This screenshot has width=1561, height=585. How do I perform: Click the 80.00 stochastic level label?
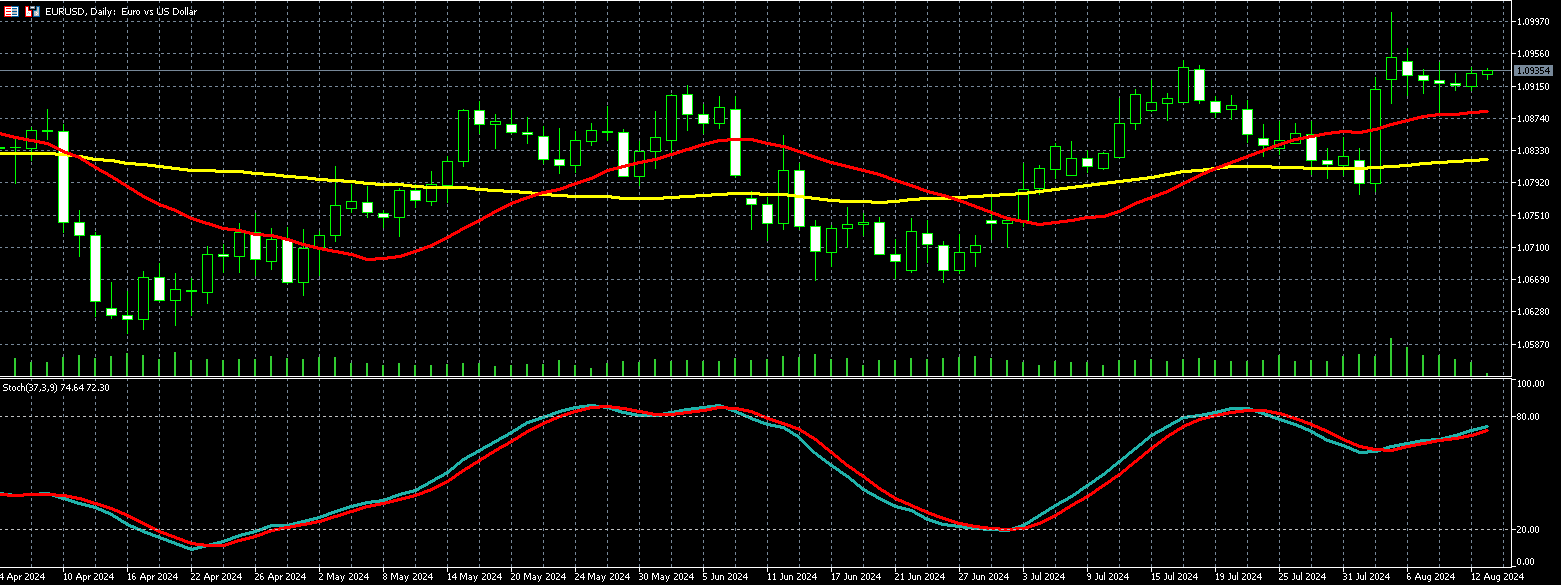[x=1527, y=417]
